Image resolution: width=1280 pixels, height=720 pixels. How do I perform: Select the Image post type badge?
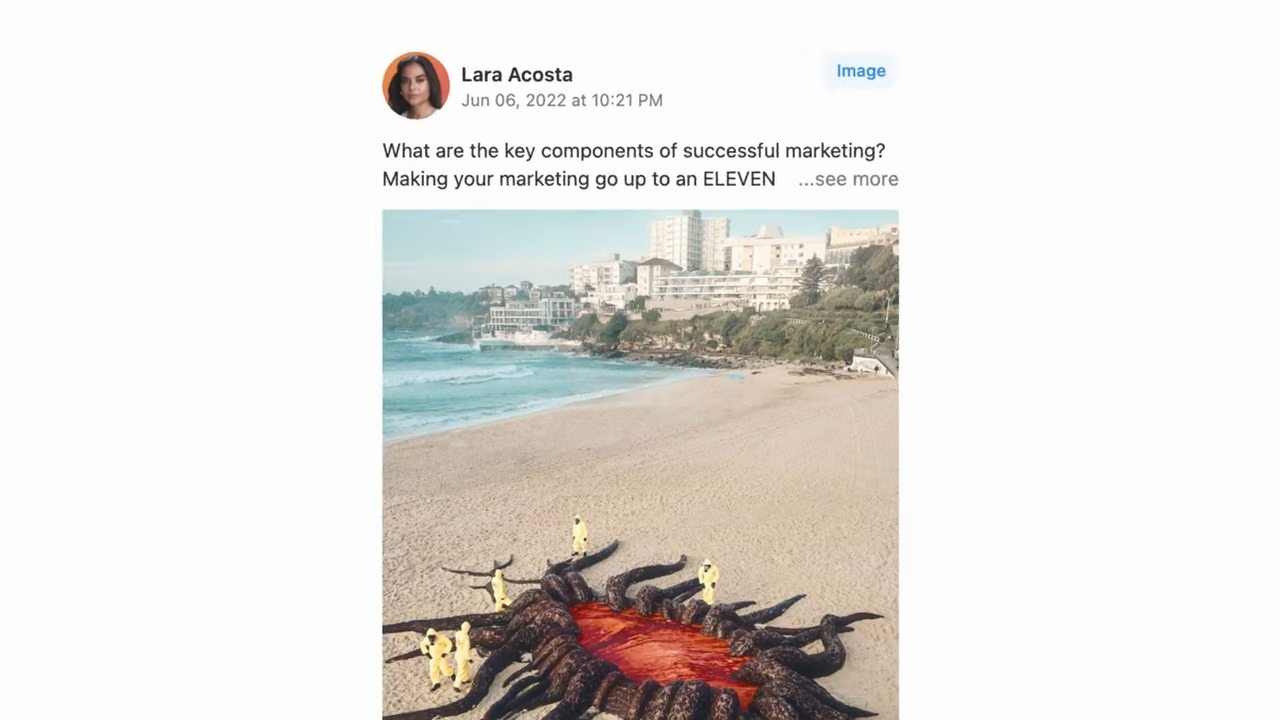(861, 71)
